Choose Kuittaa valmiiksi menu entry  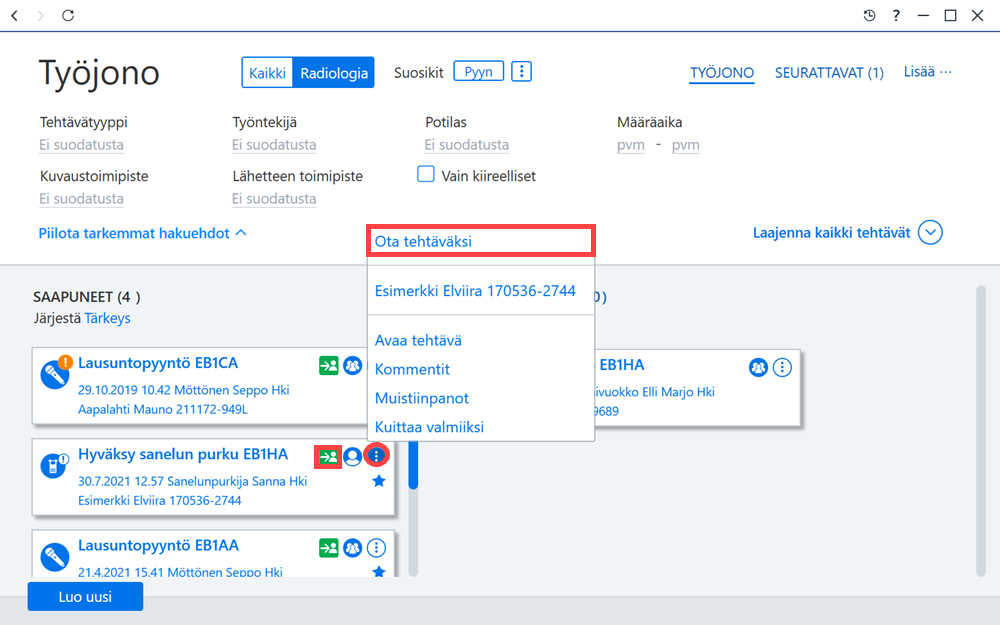coord(429,427)
